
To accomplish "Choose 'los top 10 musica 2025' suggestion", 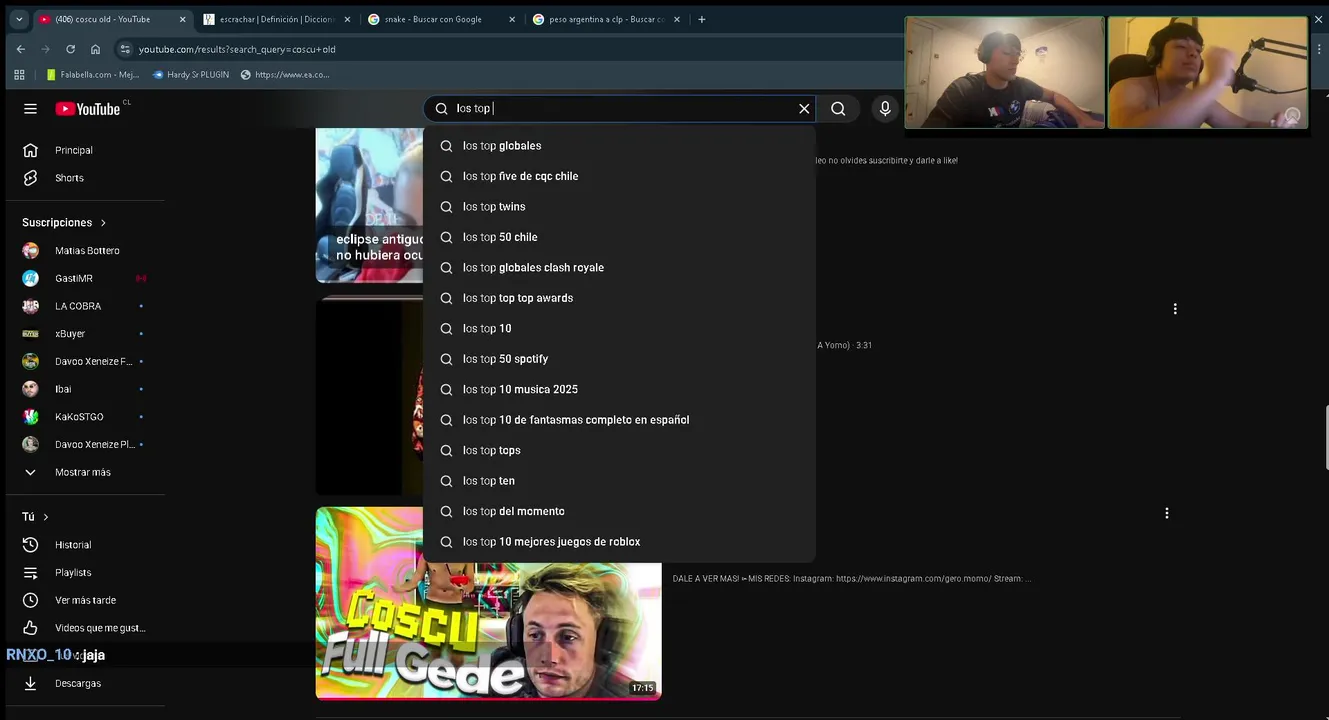I will pos(619,390).
